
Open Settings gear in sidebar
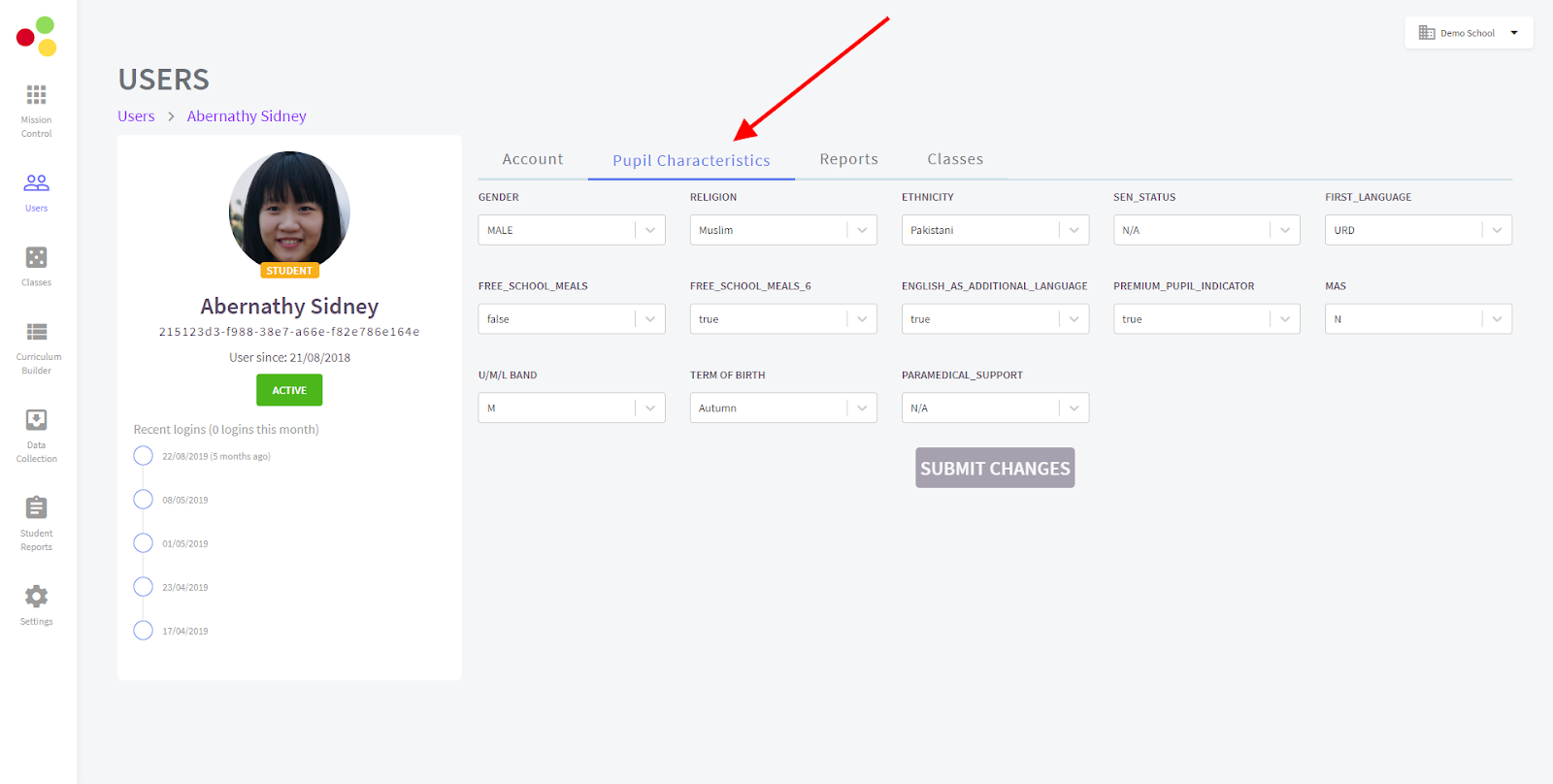pos(36,604)
